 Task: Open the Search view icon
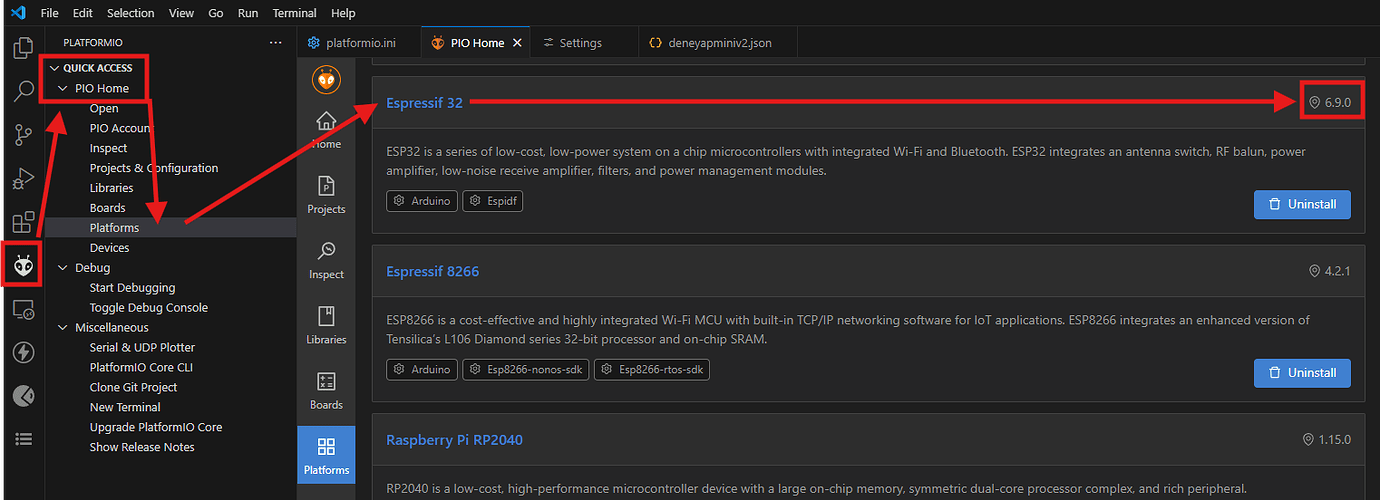tap(22, 92)
